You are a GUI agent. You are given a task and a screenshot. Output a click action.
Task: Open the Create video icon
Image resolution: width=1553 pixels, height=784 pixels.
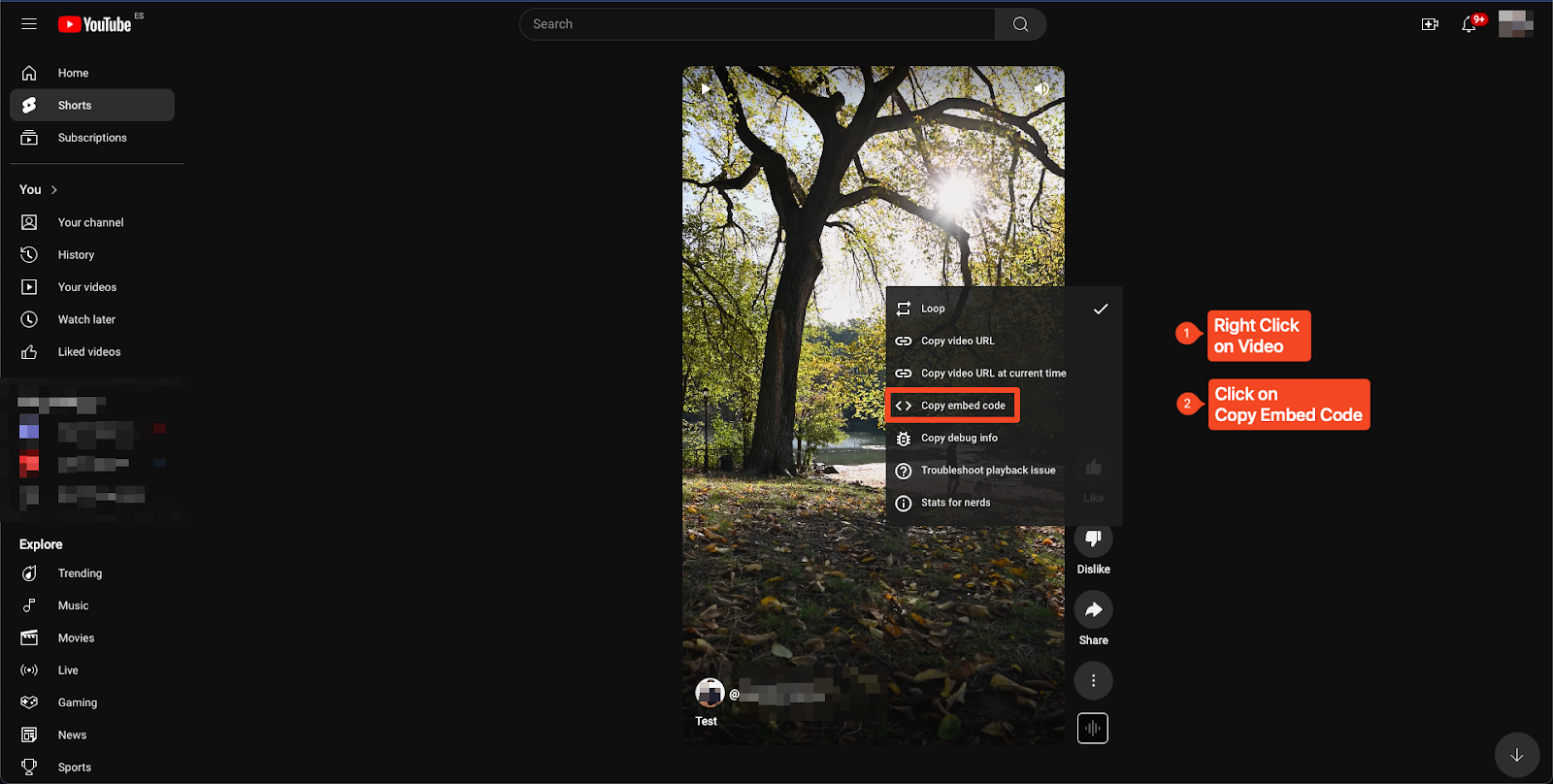(x=1430, y=24)
